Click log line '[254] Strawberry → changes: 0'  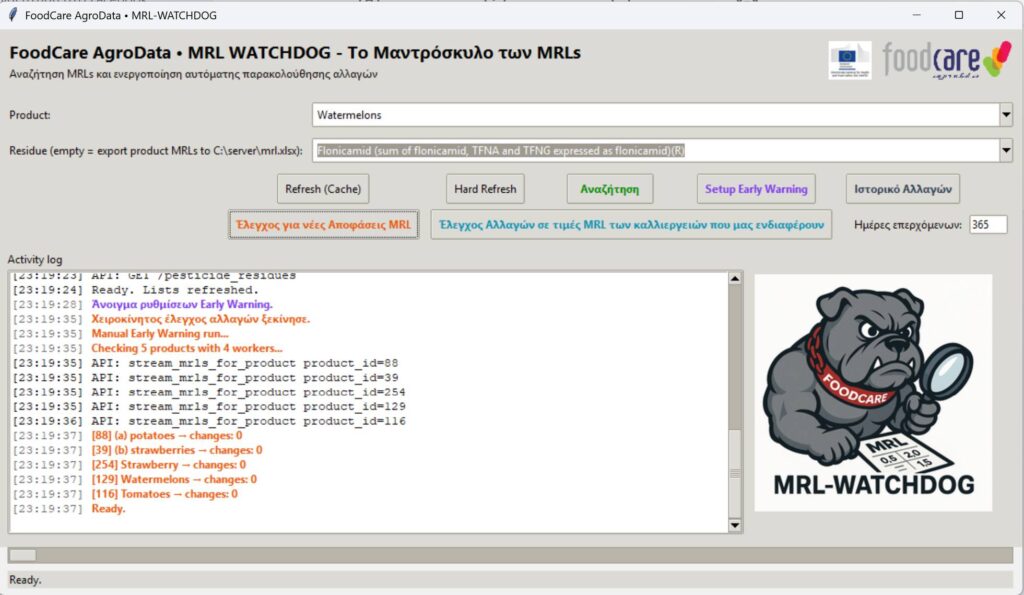point(168,464)
